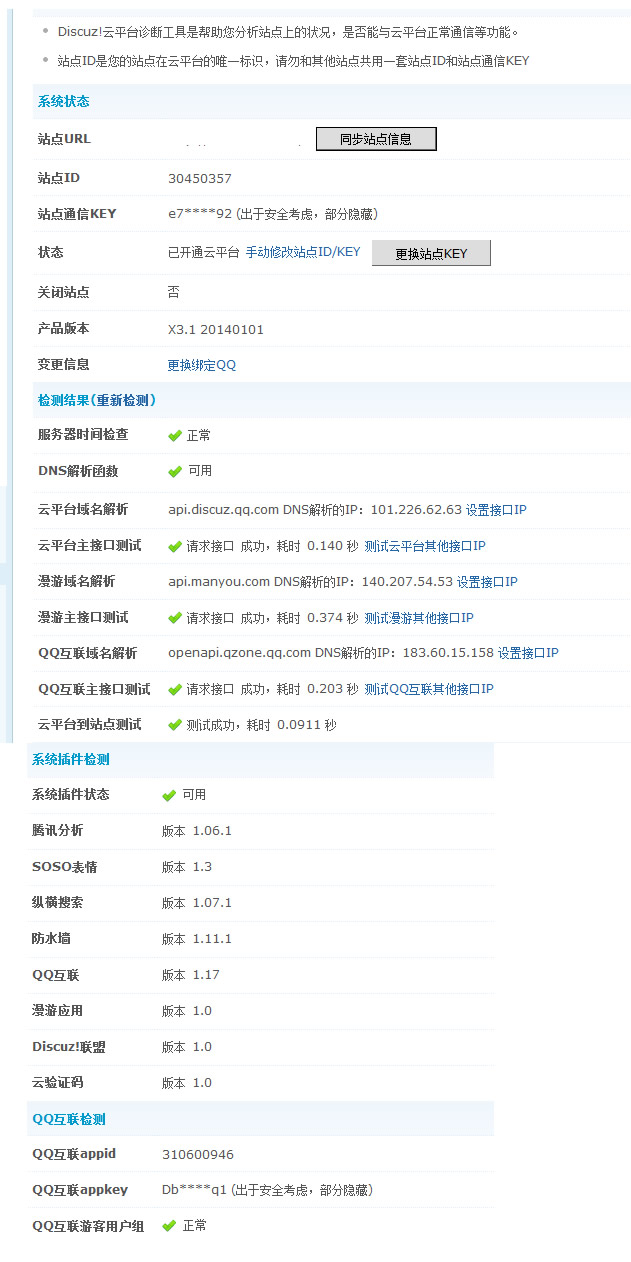The height and width of the screenshot is (1262, 631).
Task: Click the Discuz!联盟 row label
Action: click(x=68, y=1047)
